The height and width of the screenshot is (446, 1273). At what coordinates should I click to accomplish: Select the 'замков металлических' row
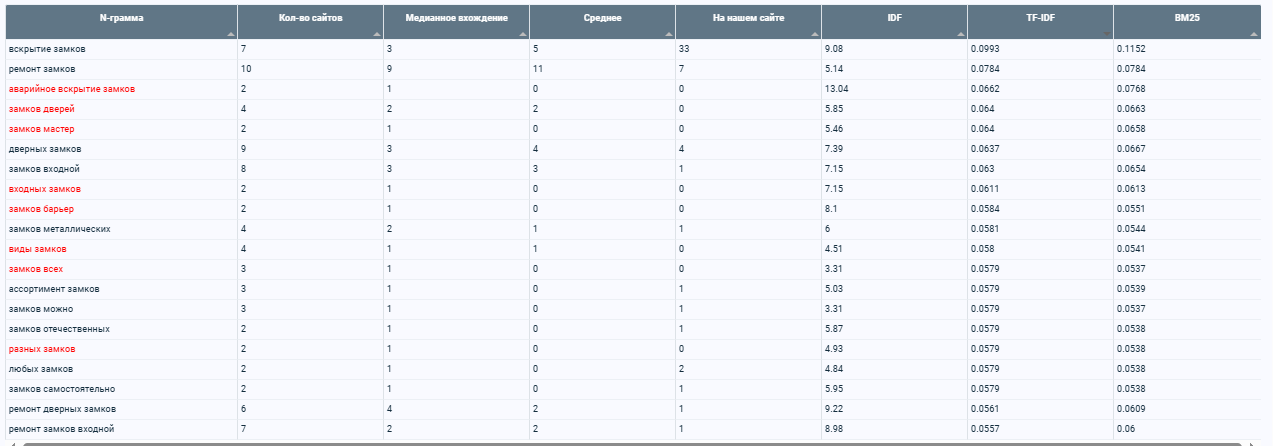(x=636, y=229)
